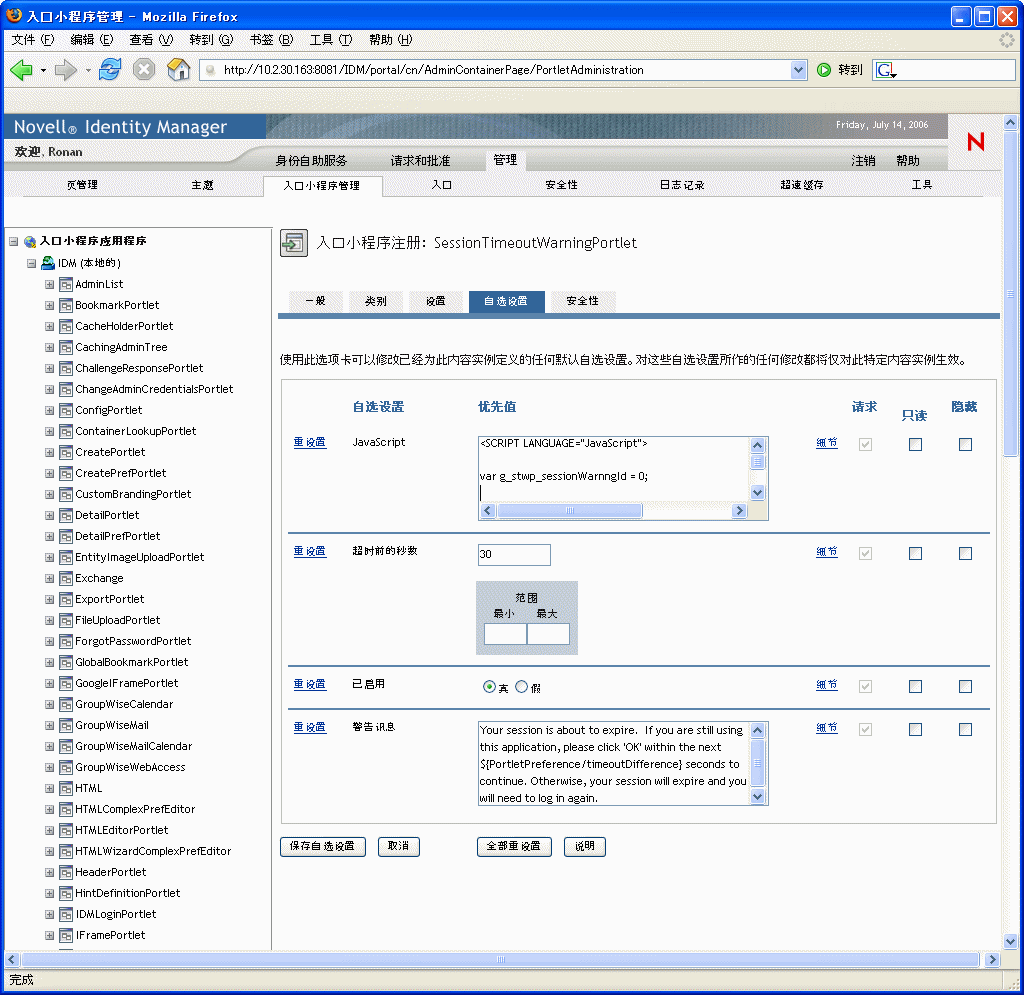Click the IDMLoginPortlet icon

click(x=65, y=915)
